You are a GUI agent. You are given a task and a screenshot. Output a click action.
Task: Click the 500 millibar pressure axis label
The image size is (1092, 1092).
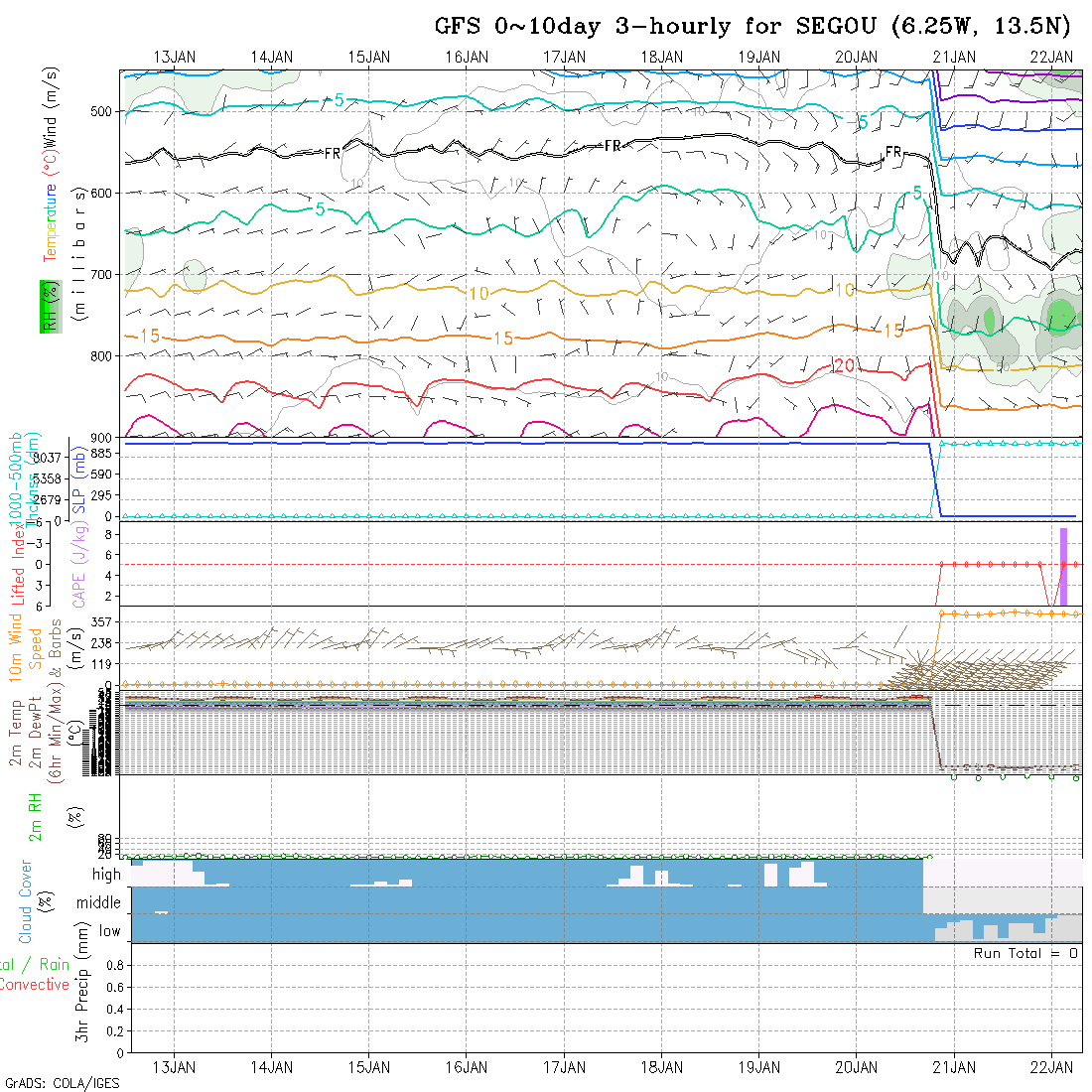103,111
